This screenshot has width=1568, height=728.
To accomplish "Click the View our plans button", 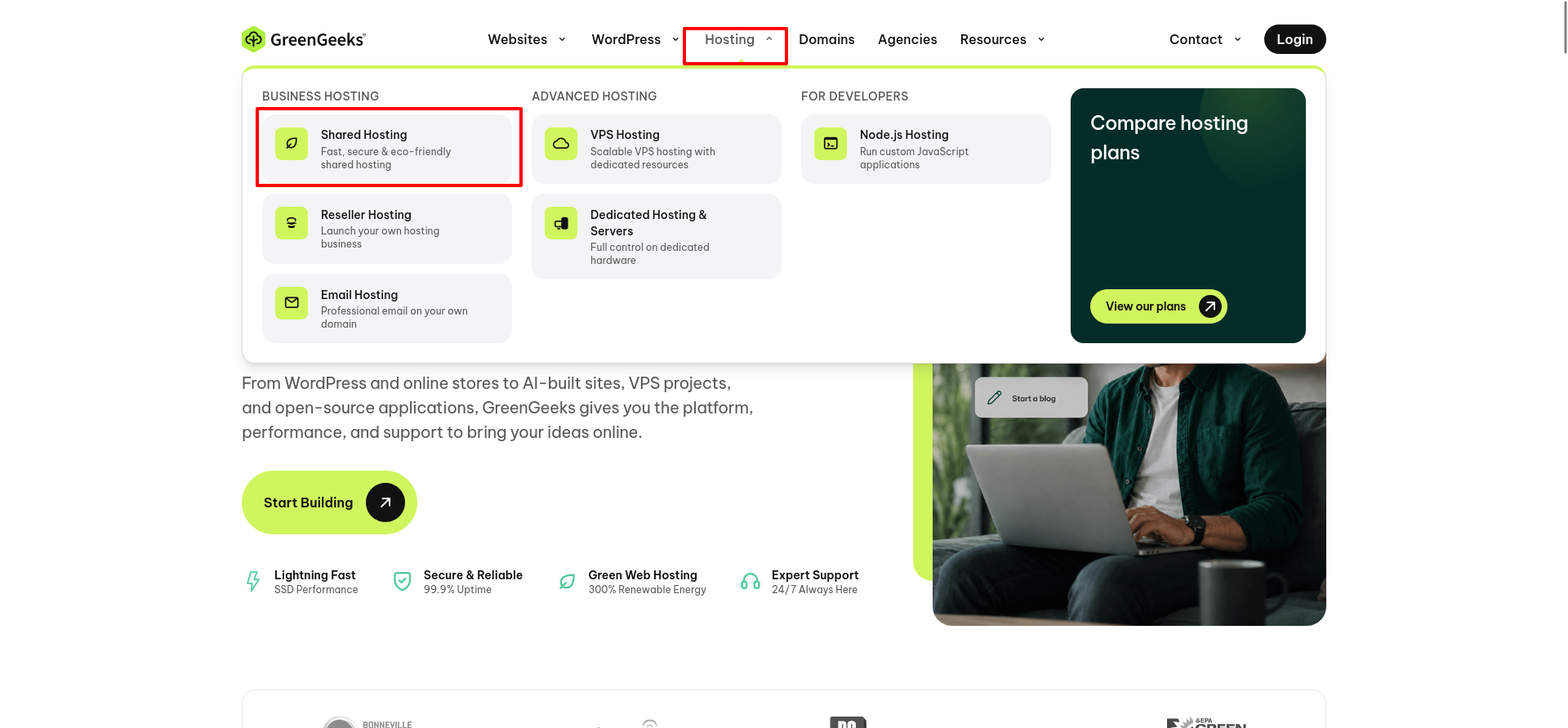I will [1159, 306].
